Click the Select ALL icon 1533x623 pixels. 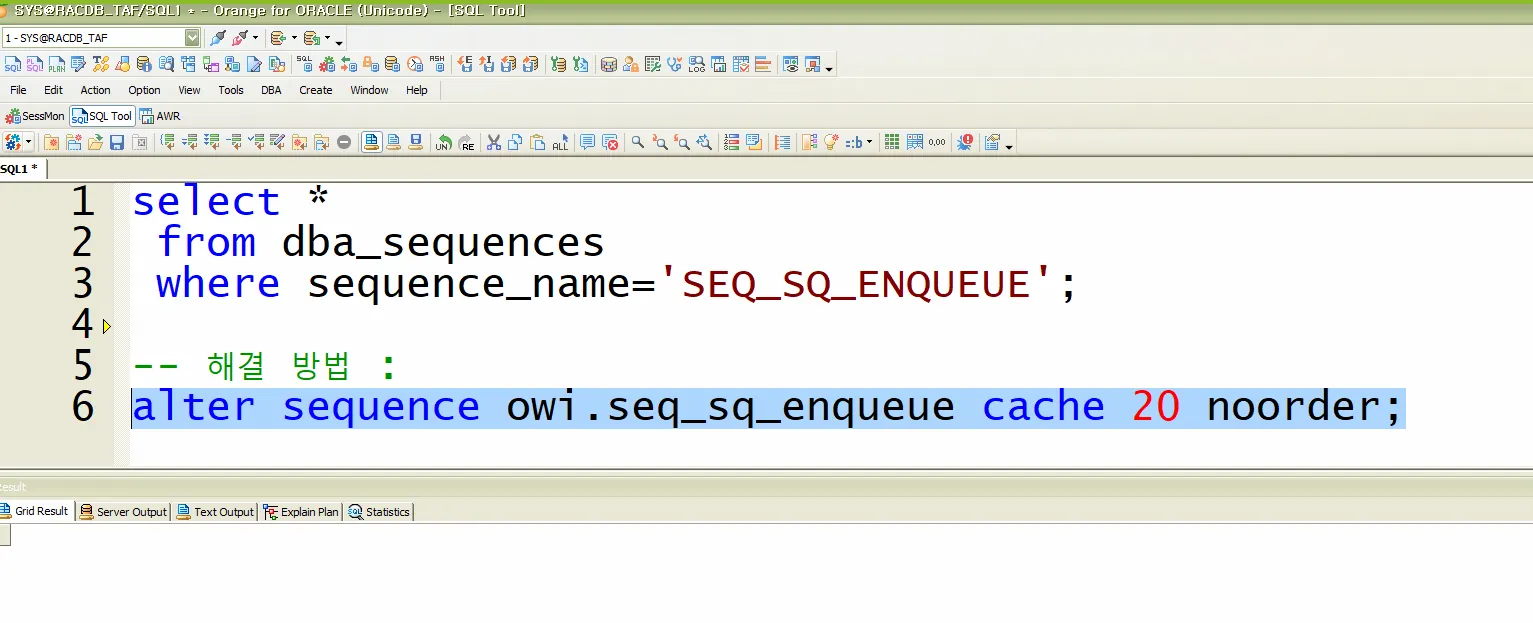(560, 143)
